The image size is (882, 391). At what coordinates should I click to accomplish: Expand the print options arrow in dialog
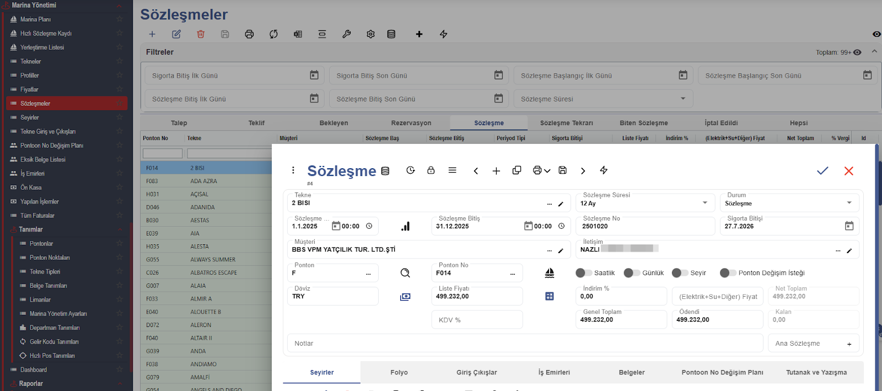(x=547, y=171)
